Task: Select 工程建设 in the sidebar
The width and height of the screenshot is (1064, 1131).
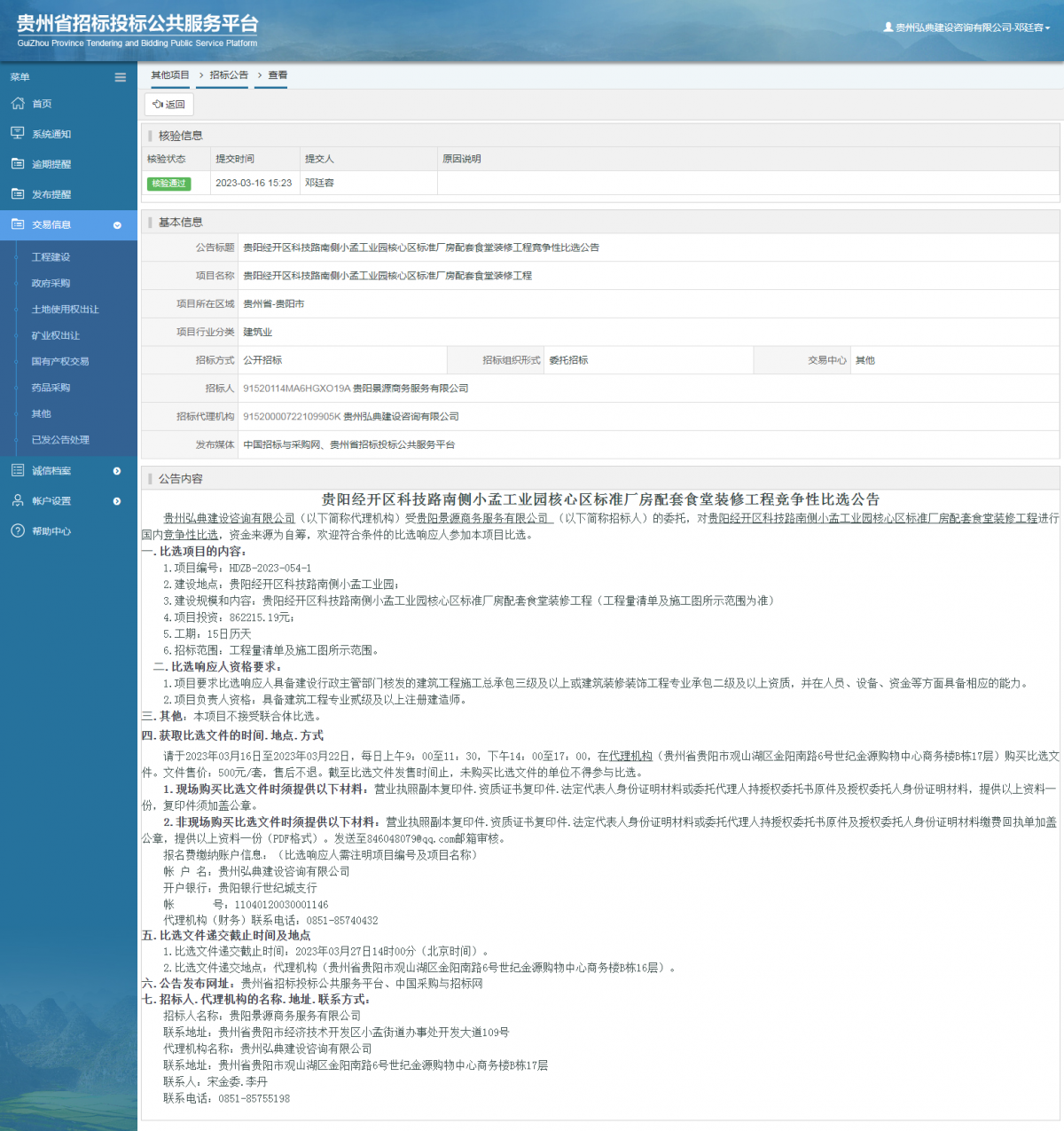Action: 51,257
